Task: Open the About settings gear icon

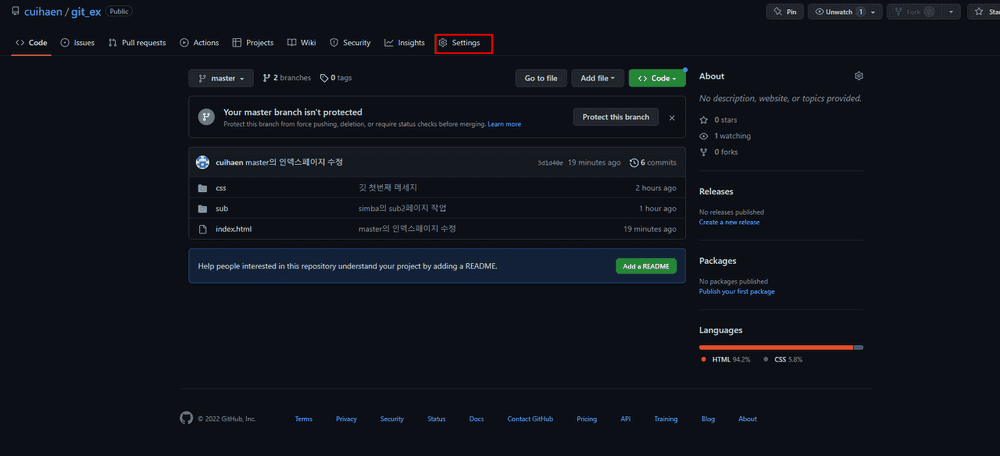Action: click(858, 76)
